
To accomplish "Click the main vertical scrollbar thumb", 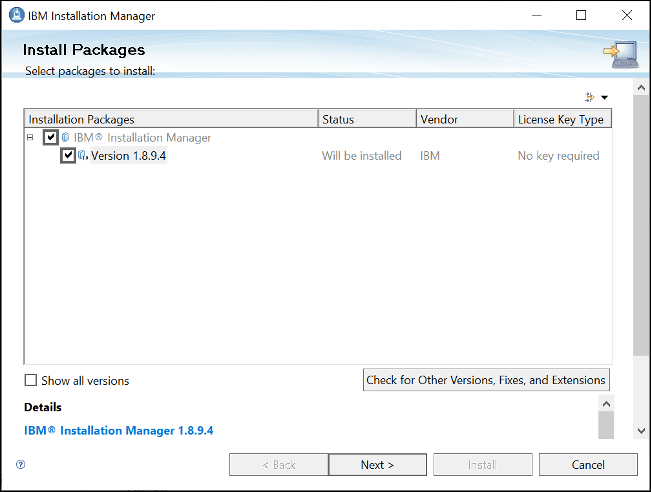I will (641, 225).
